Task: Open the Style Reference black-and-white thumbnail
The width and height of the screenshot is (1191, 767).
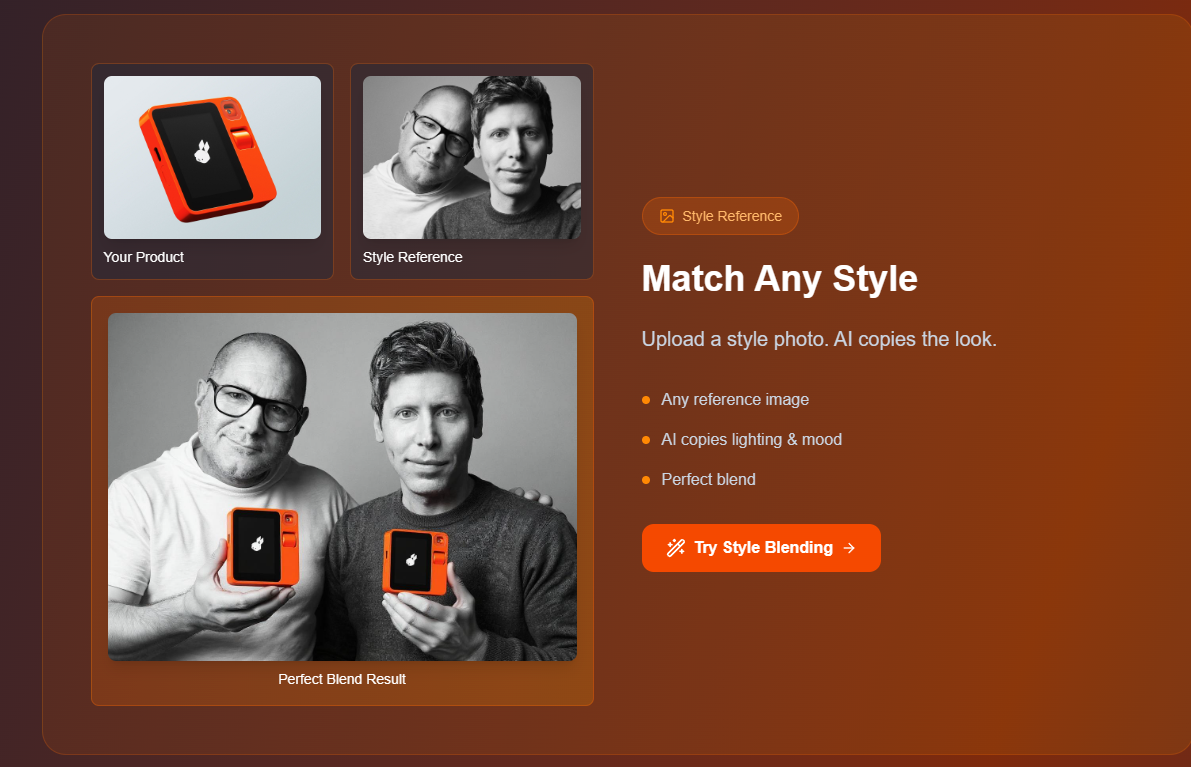Action: (472, 157)
